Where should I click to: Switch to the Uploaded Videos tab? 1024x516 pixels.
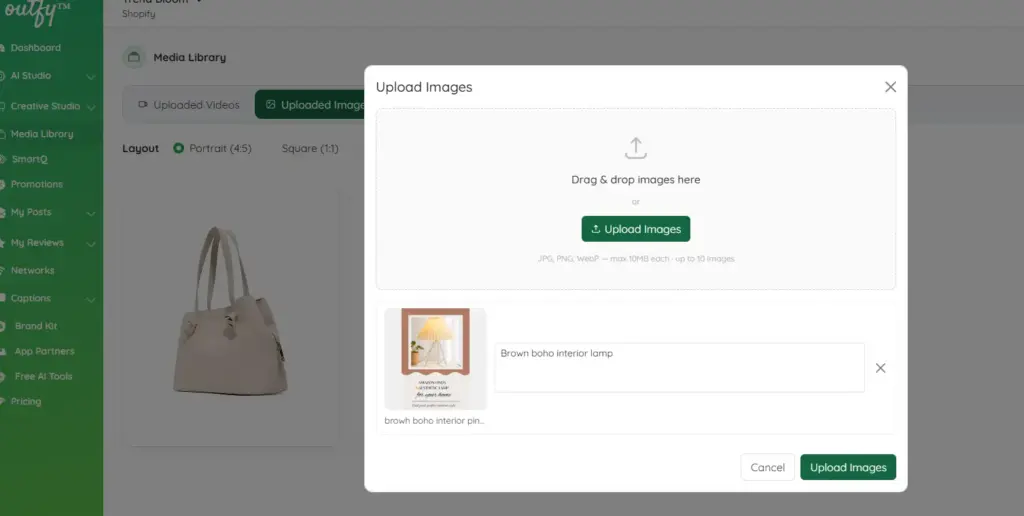[x=189, y=105]
